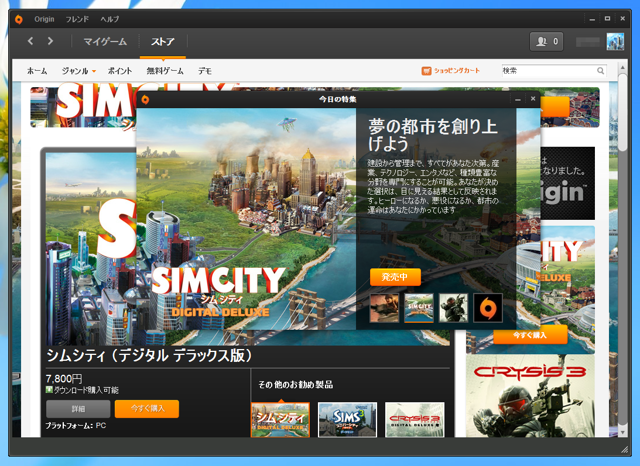Switch to the ストア tab
This screenshot has width=640, height=466.
163,42
